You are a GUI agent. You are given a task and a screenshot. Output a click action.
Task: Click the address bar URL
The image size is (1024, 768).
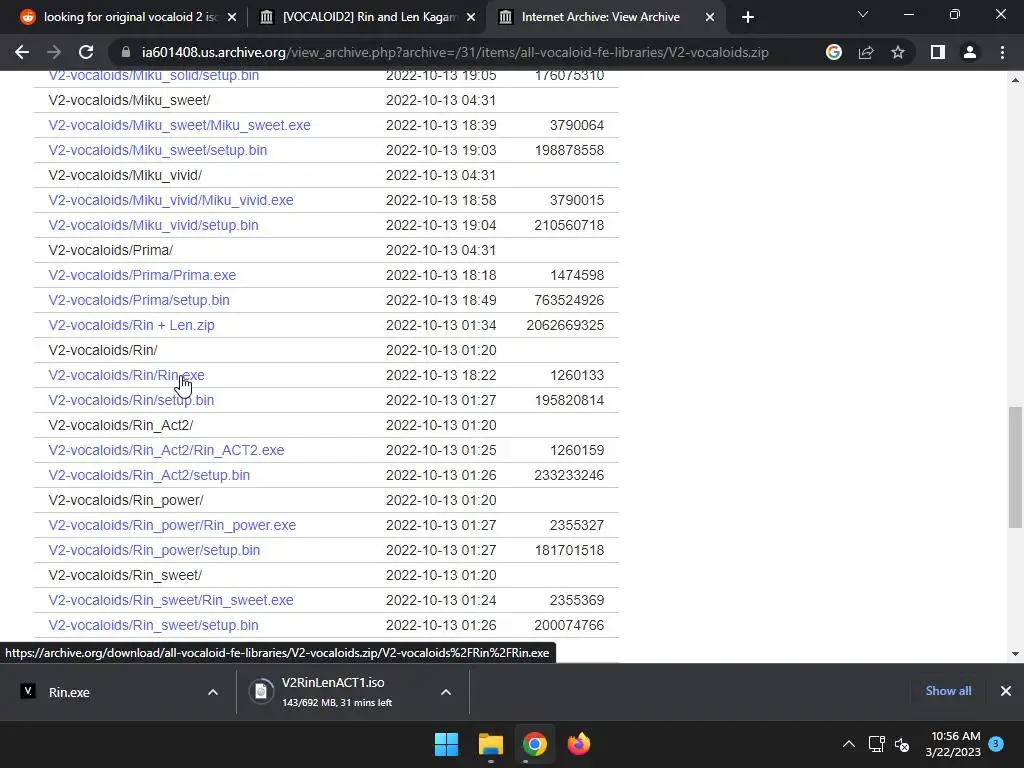pyautogui.click(x=455, y=52)
